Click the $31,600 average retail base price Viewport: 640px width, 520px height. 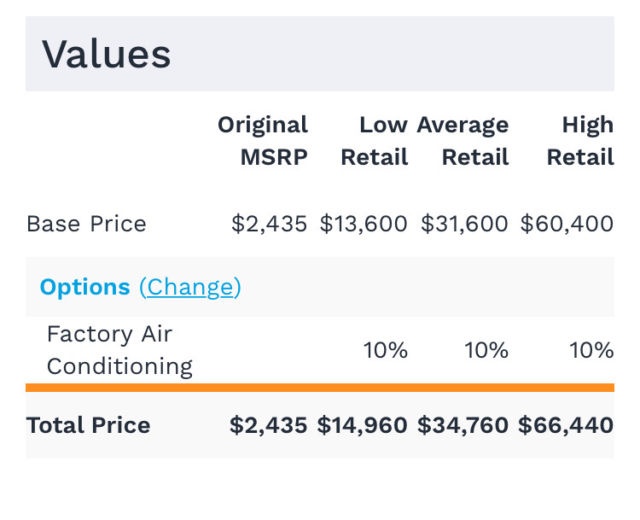click(x=464, y=224)
